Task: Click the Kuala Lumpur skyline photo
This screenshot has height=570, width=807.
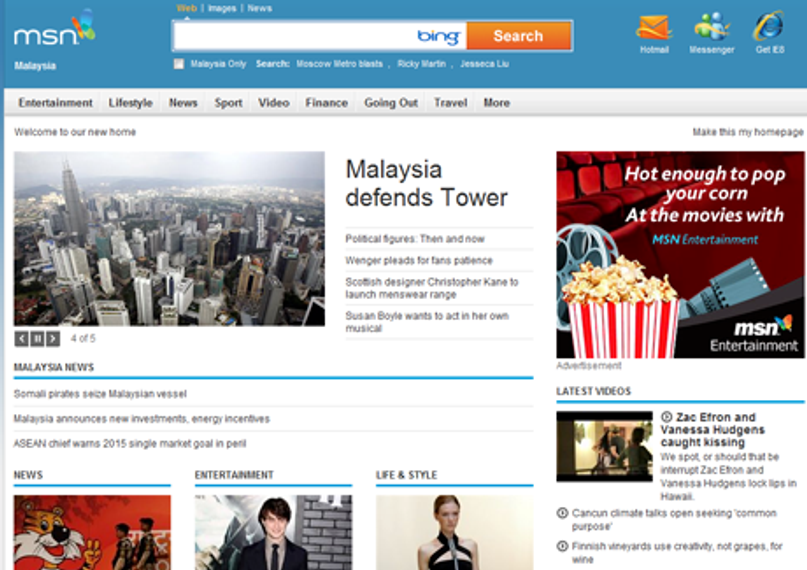Action: [x=169, y=239]
